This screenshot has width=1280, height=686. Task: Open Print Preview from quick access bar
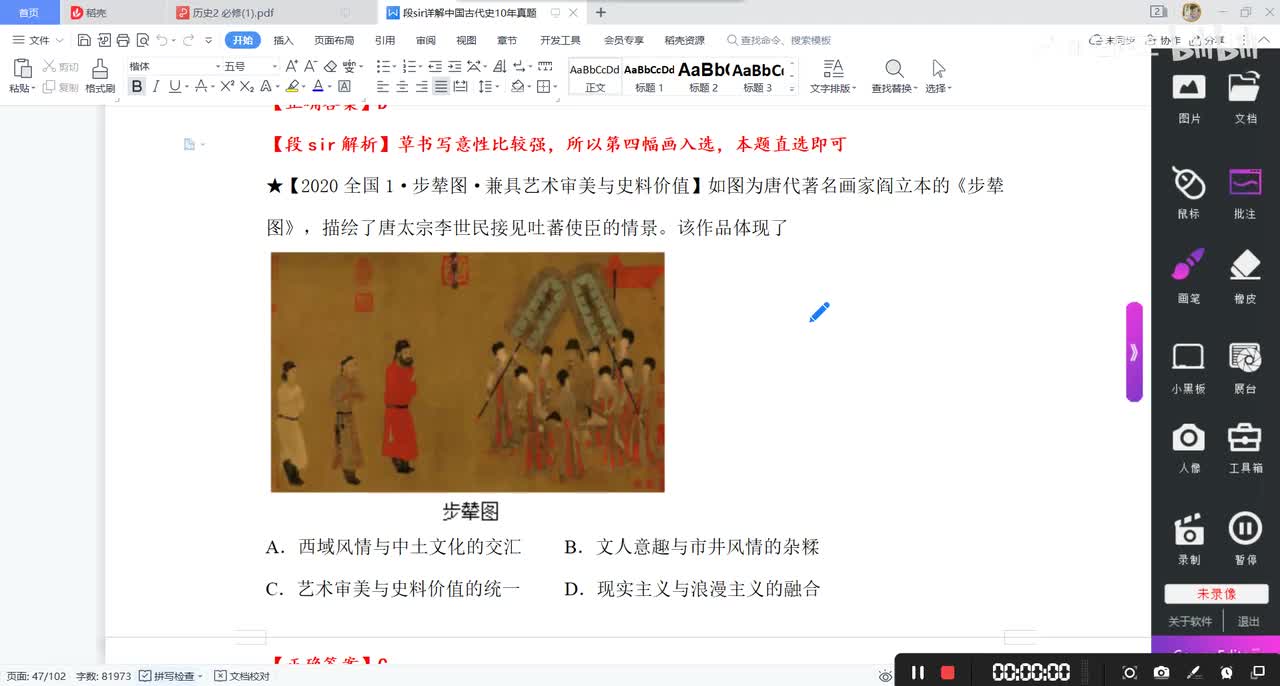(142, 40)
